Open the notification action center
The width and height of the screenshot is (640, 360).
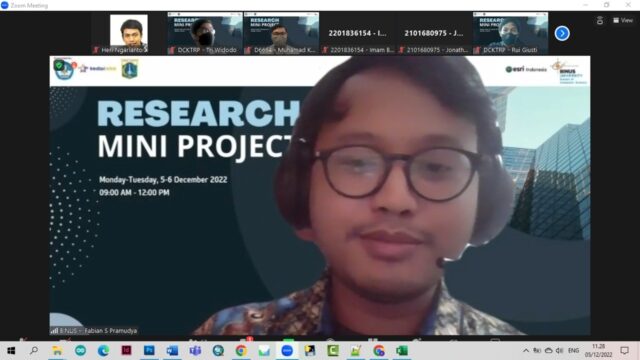pos(624,351)
